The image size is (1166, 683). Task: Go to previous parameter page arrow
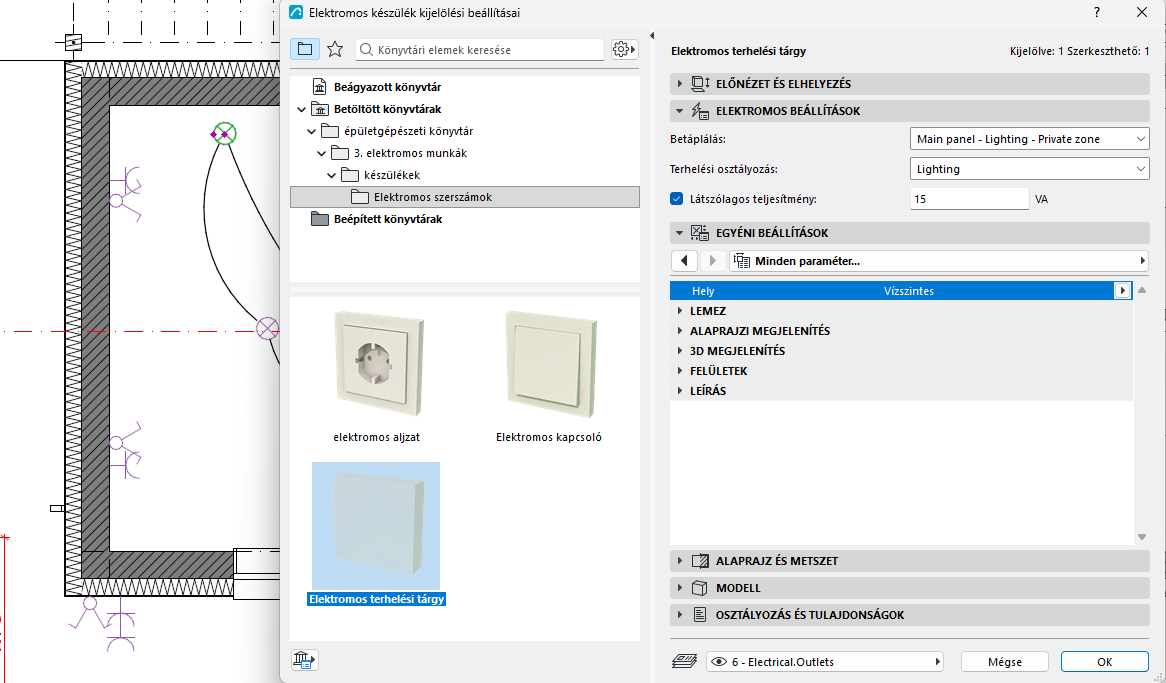[684, 261]
